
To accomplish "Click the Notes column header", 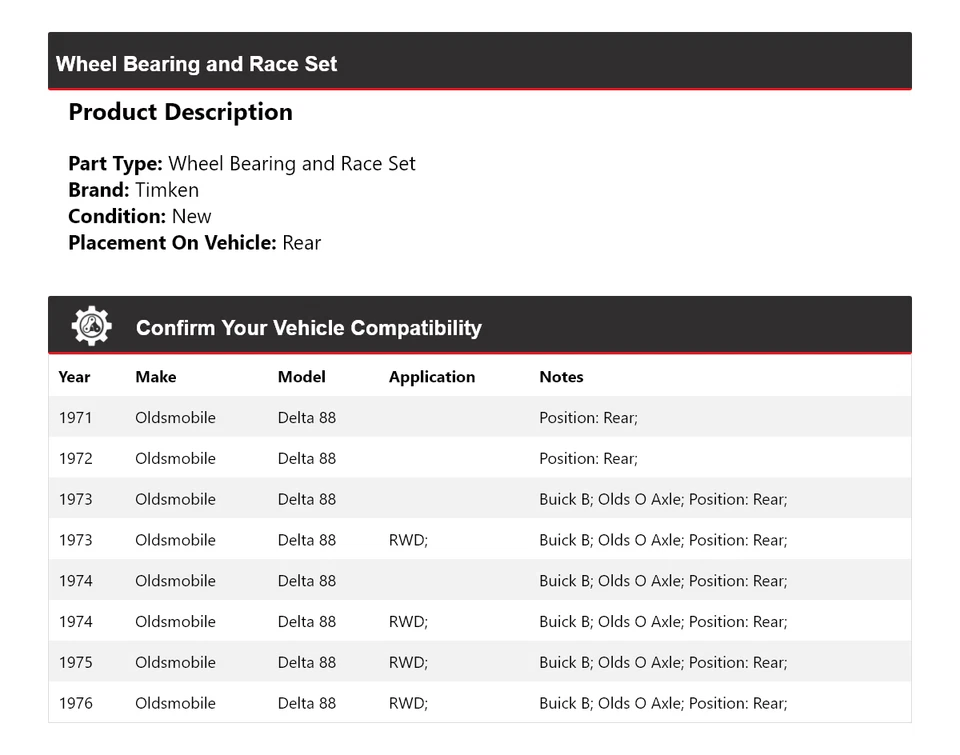I will pyautogui.click(x=561, y=377).
